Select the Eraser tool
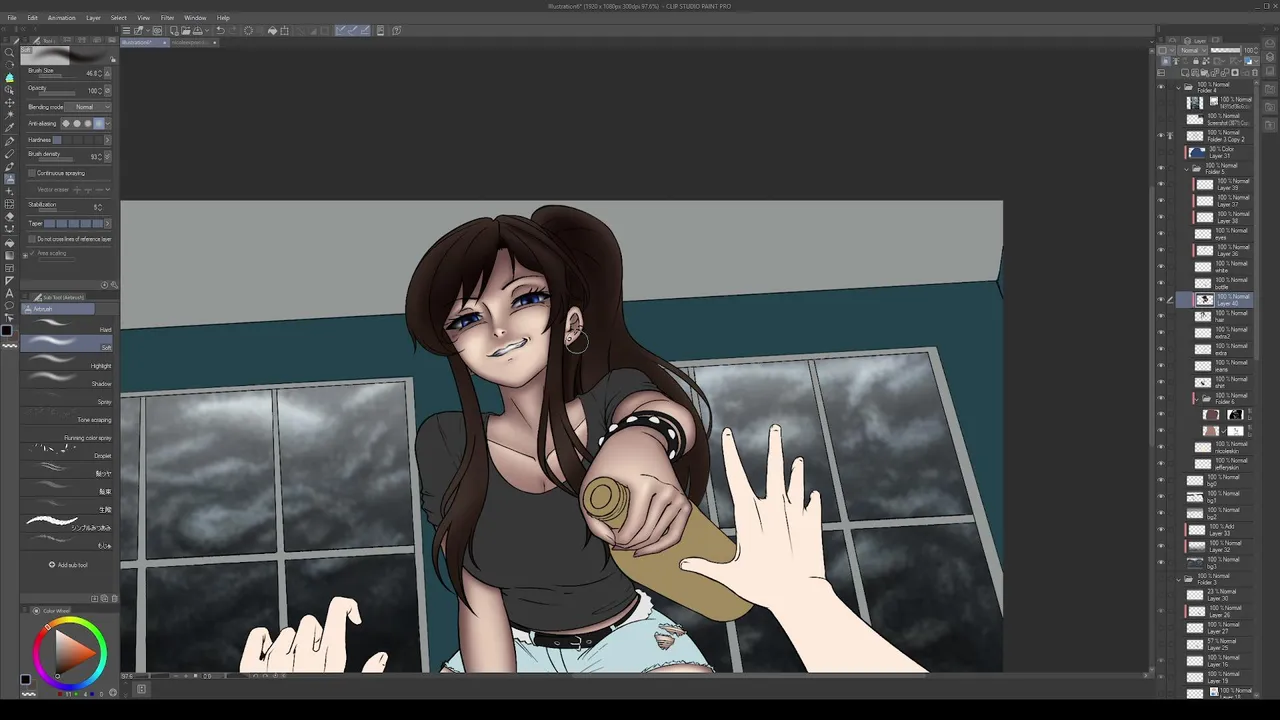This screenshot has width=1280, height=720. (9, 216)
